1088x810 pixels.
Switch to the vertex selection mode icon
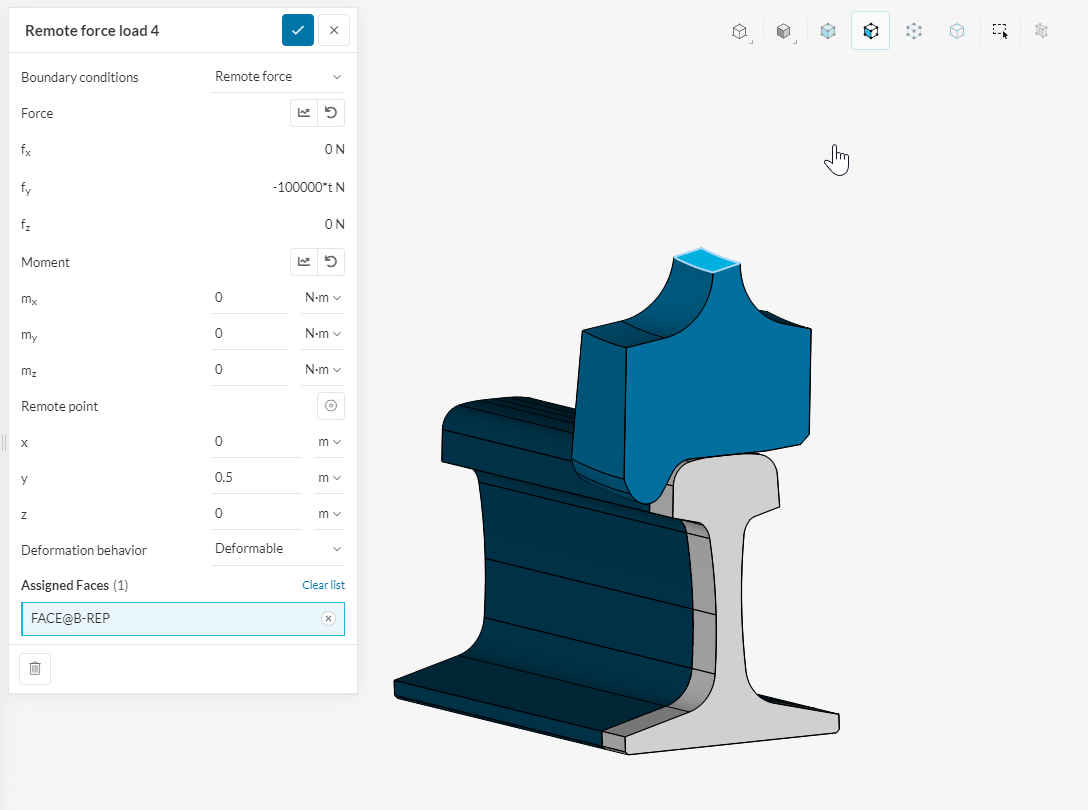coord(914,31)
